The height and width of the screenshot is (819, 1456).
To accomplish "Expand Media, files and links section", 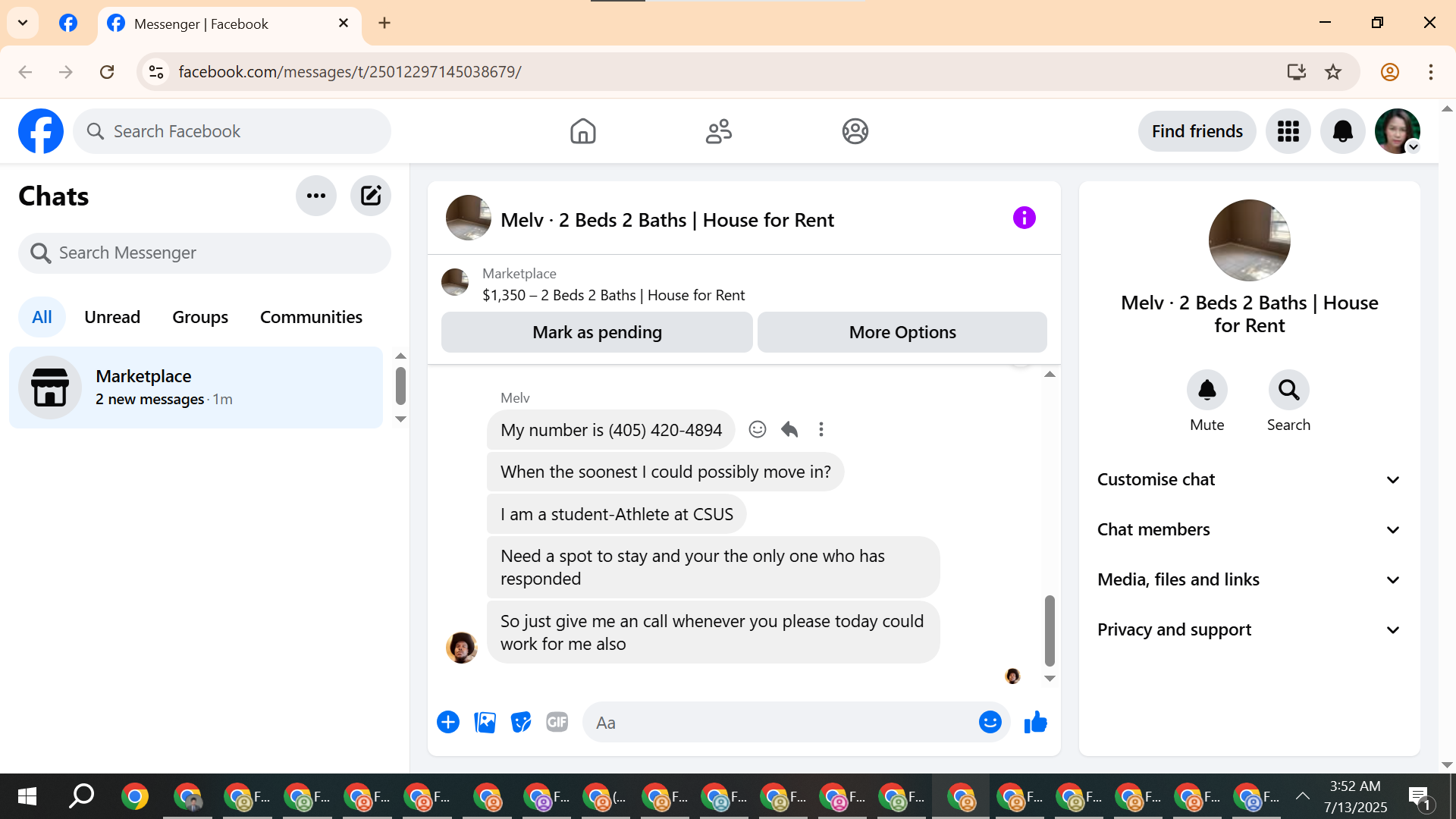I will pos(1249,579).
